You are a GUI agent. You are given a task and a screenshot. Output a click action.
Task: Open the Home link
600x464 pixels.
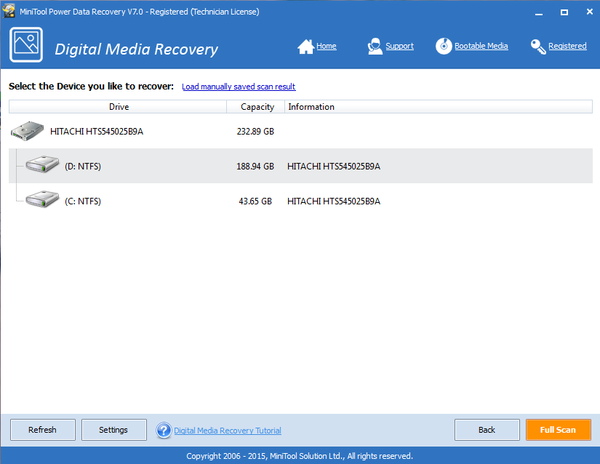(x=326, y=46)
